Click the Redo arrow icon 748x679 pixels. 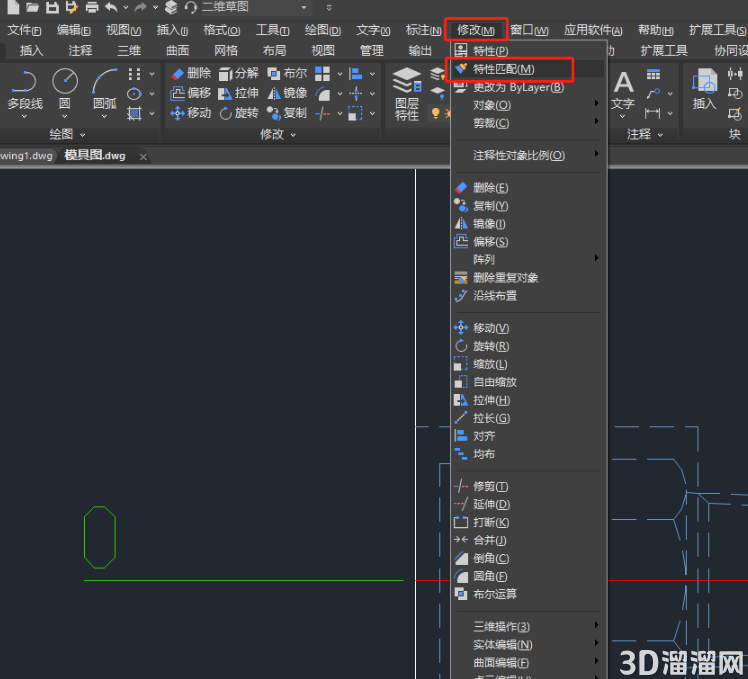(x=140, y=7)
